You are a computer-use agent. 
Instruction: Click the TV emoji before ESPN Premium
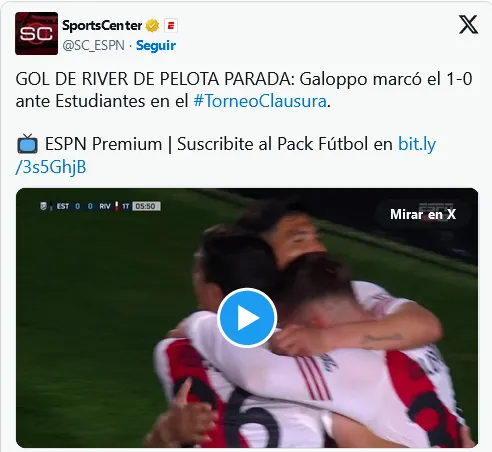pos(27,144)
